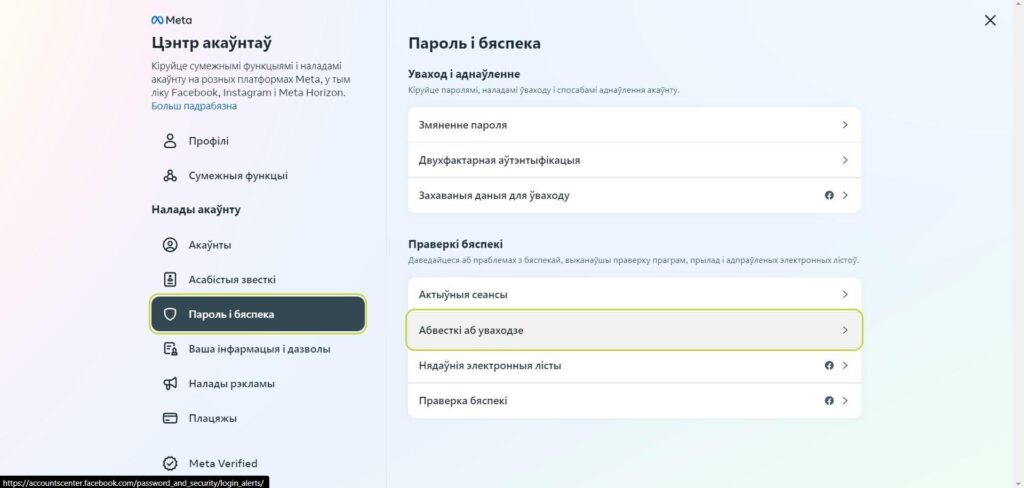Follow the Больш падрабязна link

click(194, 106)
